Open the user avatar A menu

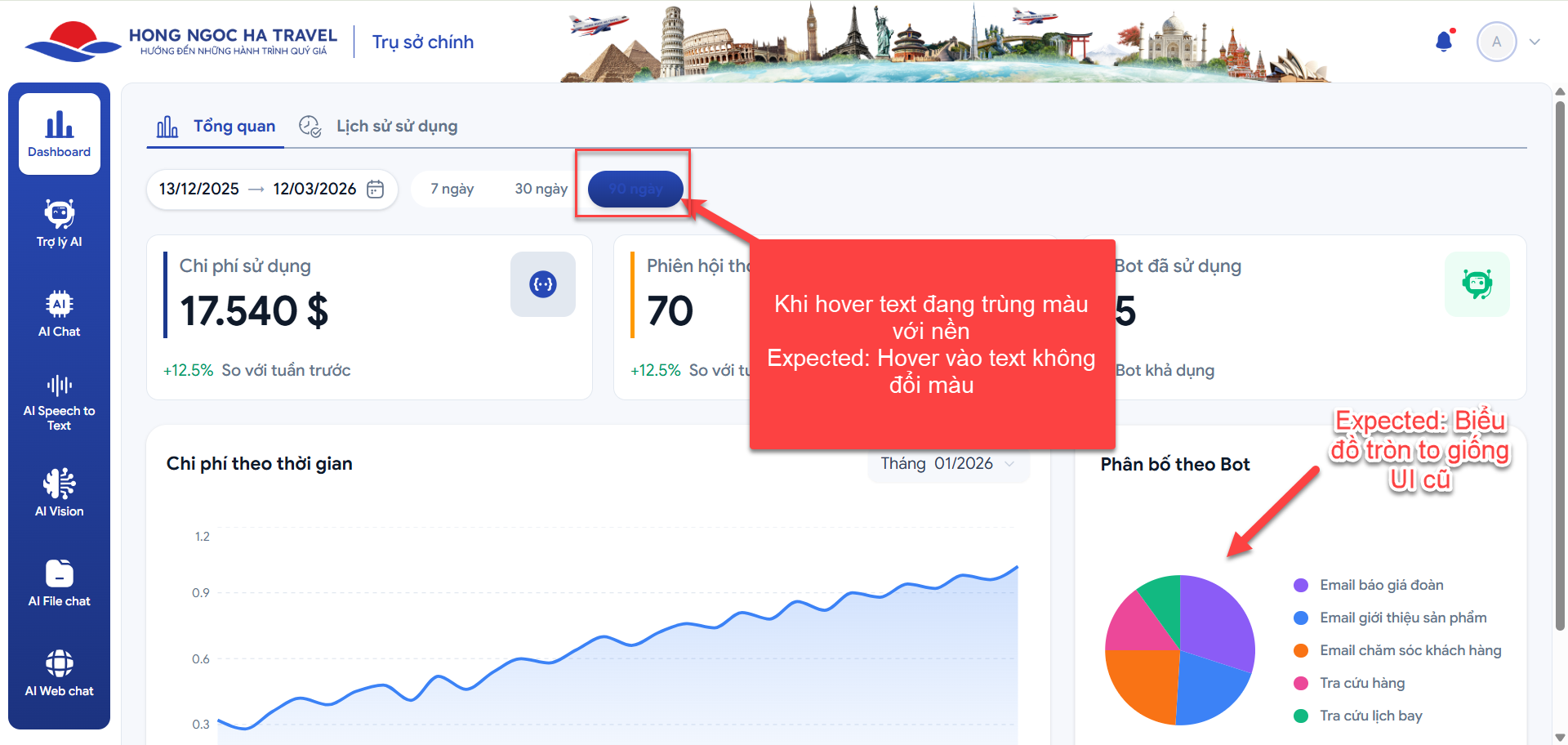click(1496, 42)
